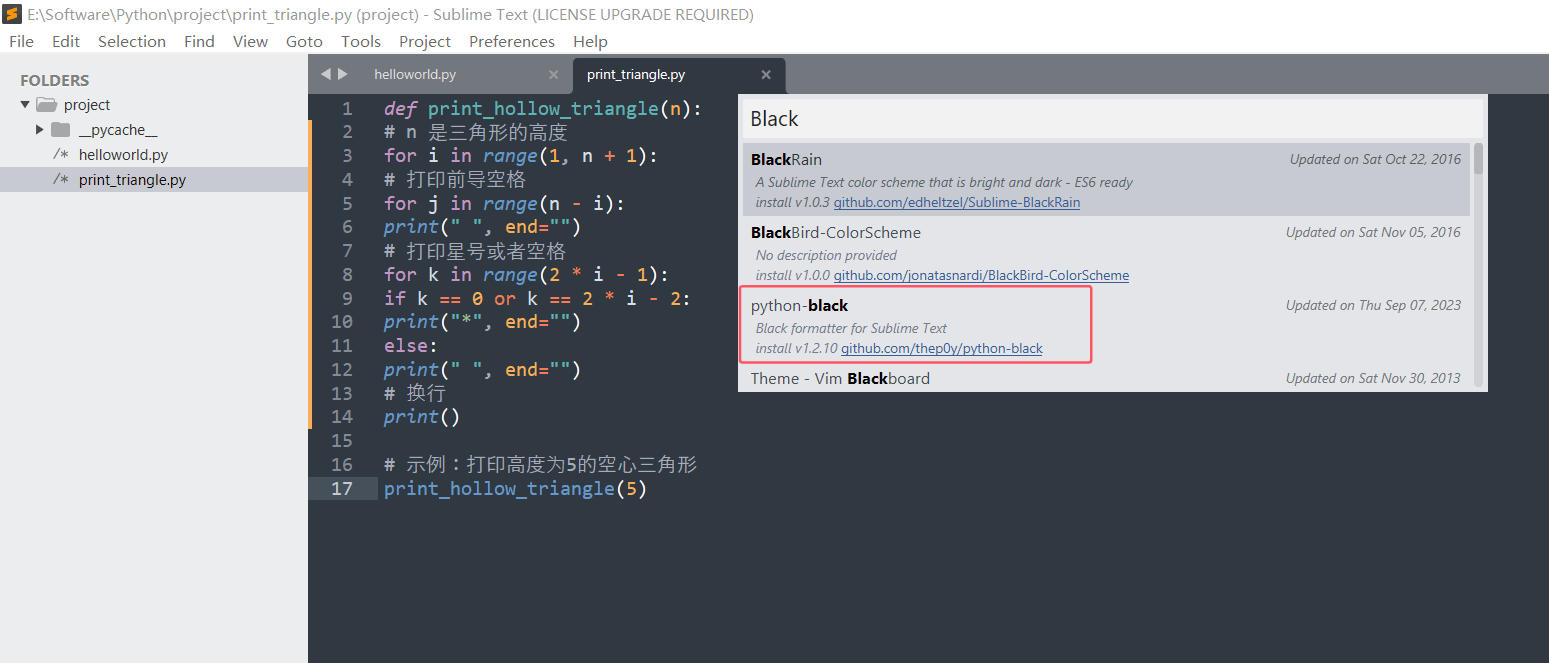Click line number 15 in gutter
The width and height of the screenshot is (1549, 663).
pyautogui.click(x=342, y=441)
